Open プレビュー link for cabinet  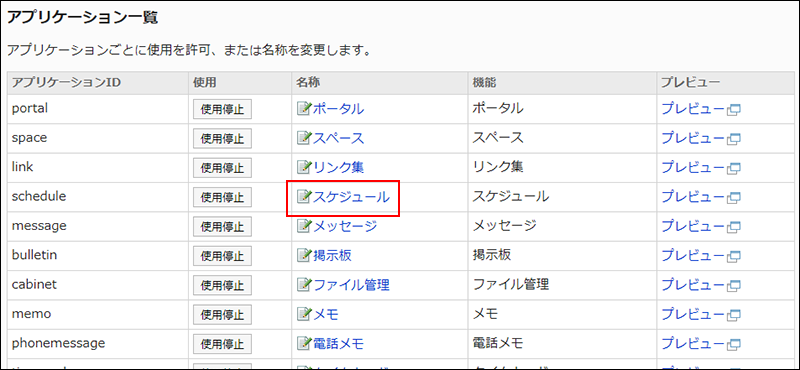click(693, 284)
